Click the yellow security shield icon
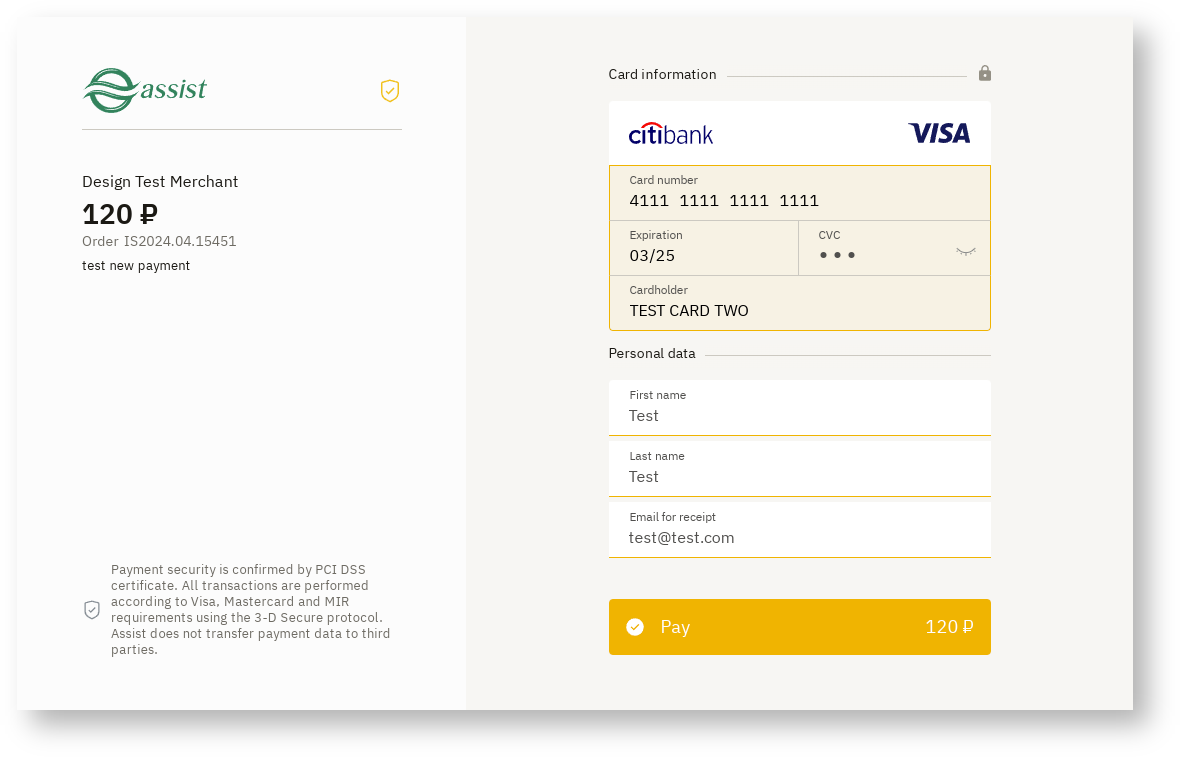The image size is (1181, 758). click(x=390, y=91)
